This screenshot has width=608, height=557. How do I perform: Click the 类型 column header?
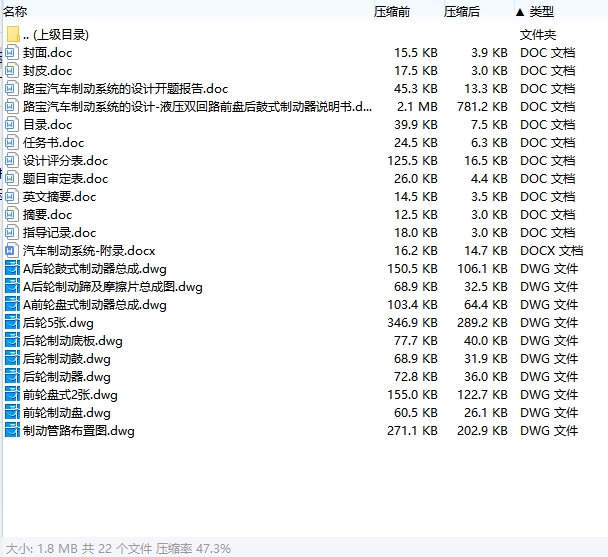pos(541,12)
